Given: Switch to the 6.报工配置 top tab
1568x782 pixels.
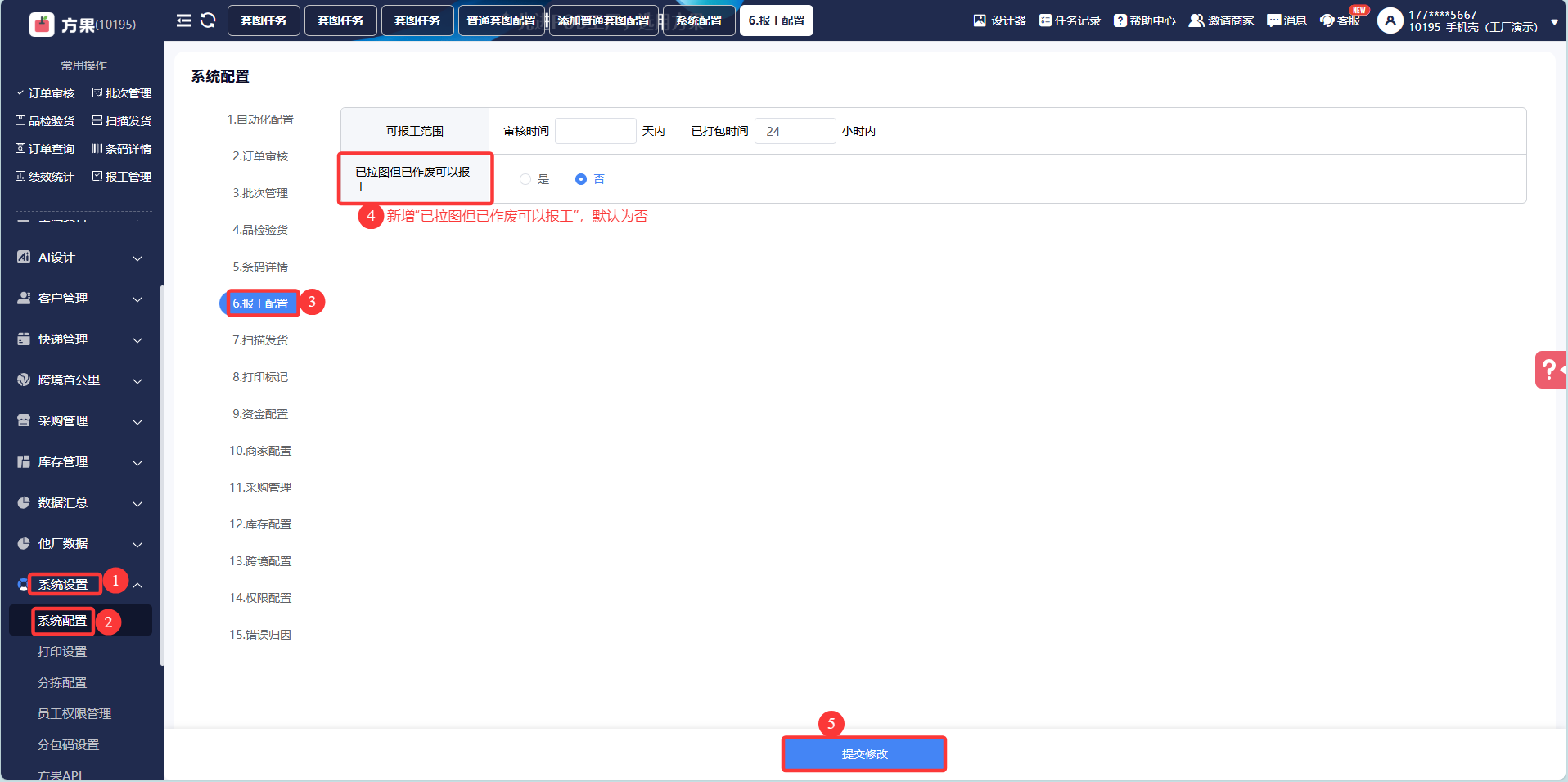Looking at the screenshot, I should [777, 20].
